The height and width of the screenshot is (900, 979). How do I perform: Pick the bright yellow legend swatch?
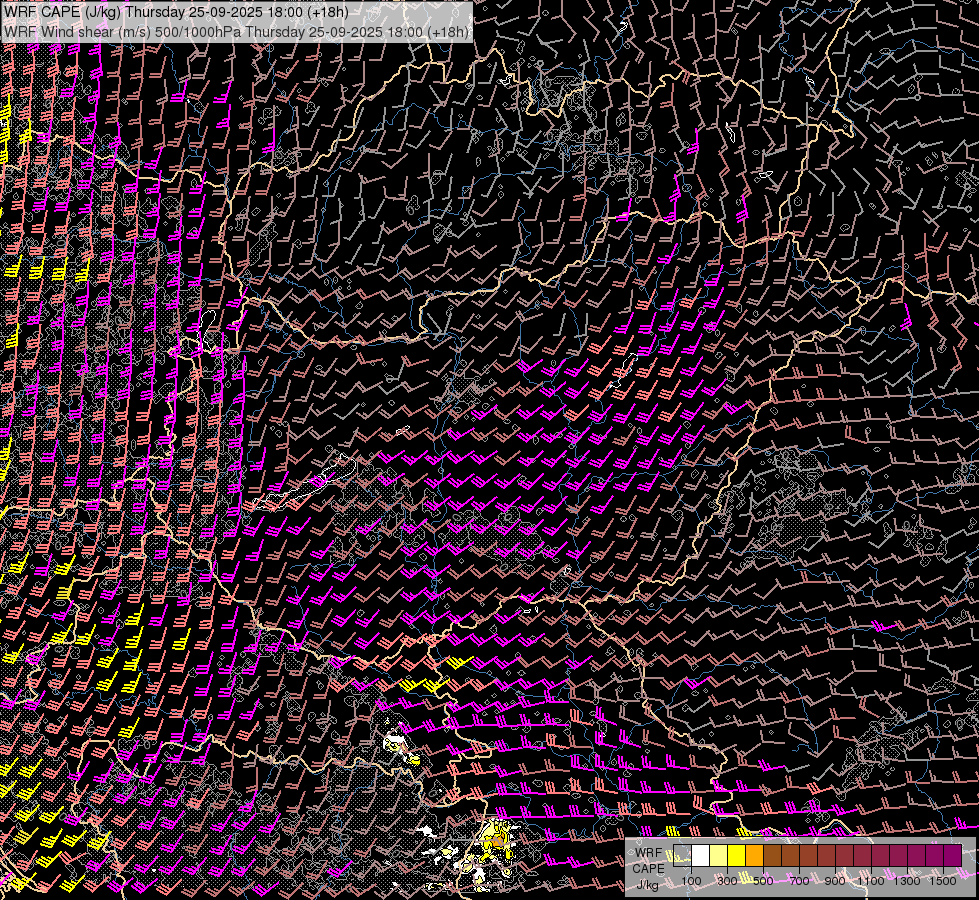pos(737,855)
